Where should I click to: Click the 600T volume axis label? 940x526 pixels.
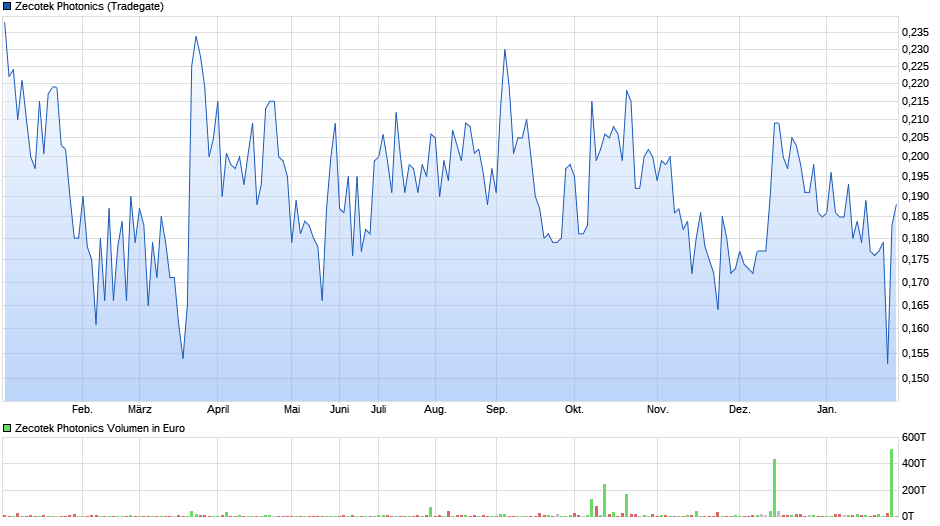point(914,437)
